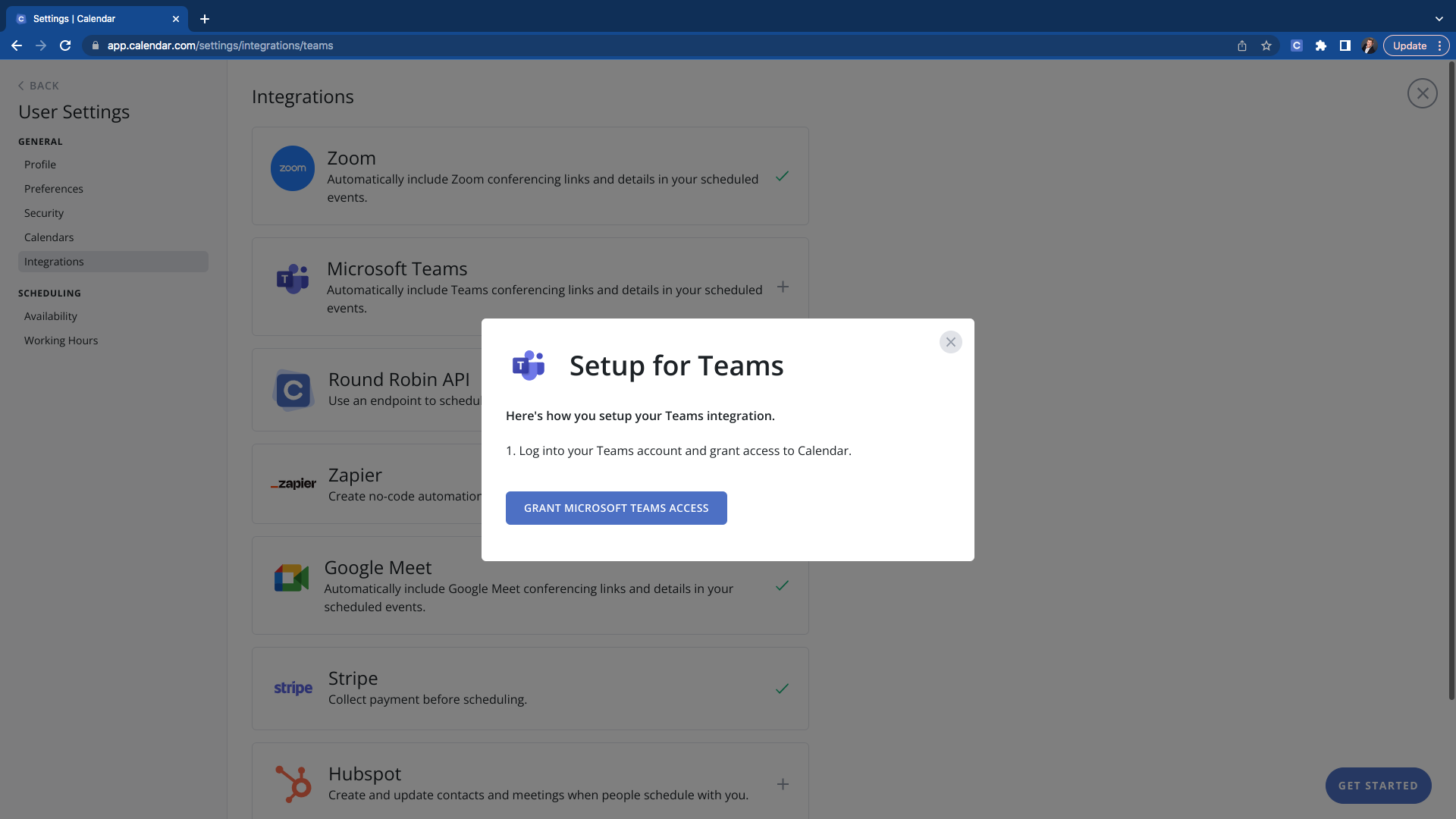Click the Zoom logo icon

pyautogui.click(x=293, y=168)
